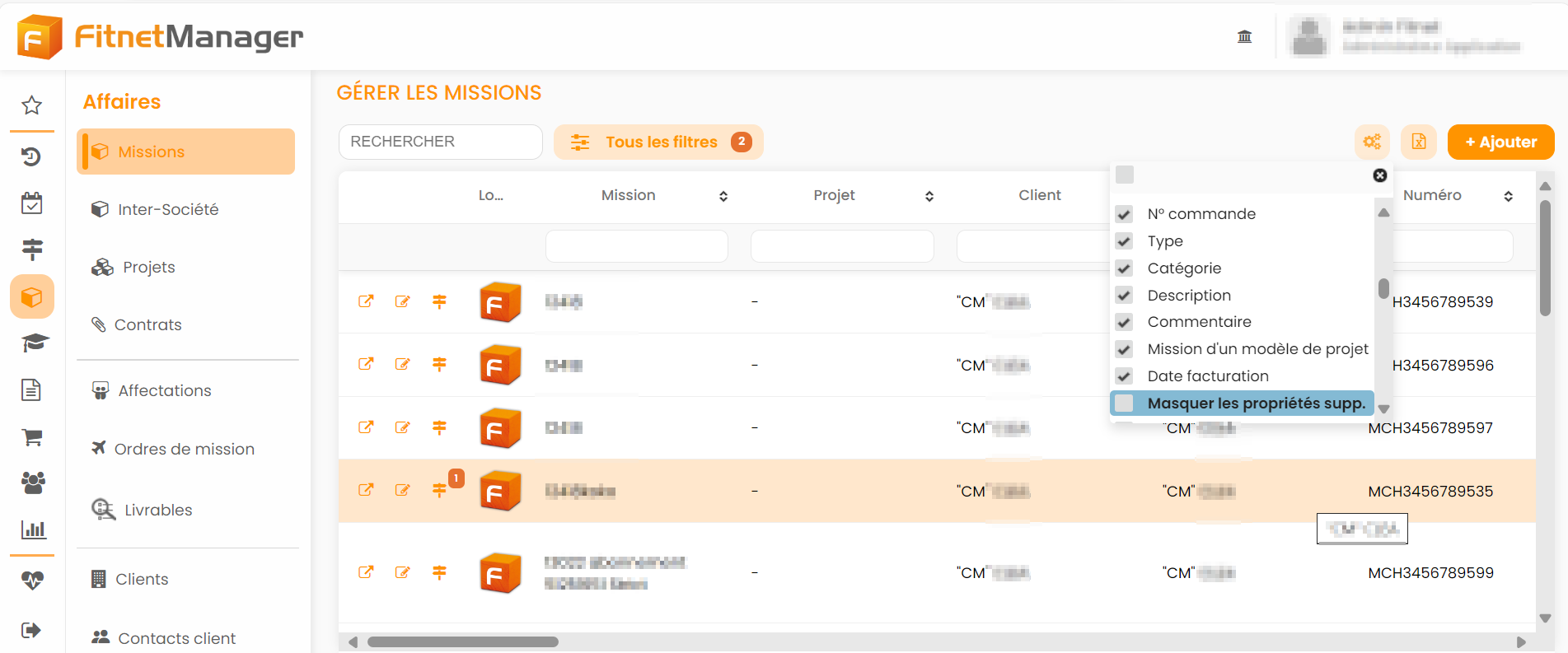Screen dimensions: 1568x653
Task: Click the favorites star sidebar icon
Action: click(31, 105)
